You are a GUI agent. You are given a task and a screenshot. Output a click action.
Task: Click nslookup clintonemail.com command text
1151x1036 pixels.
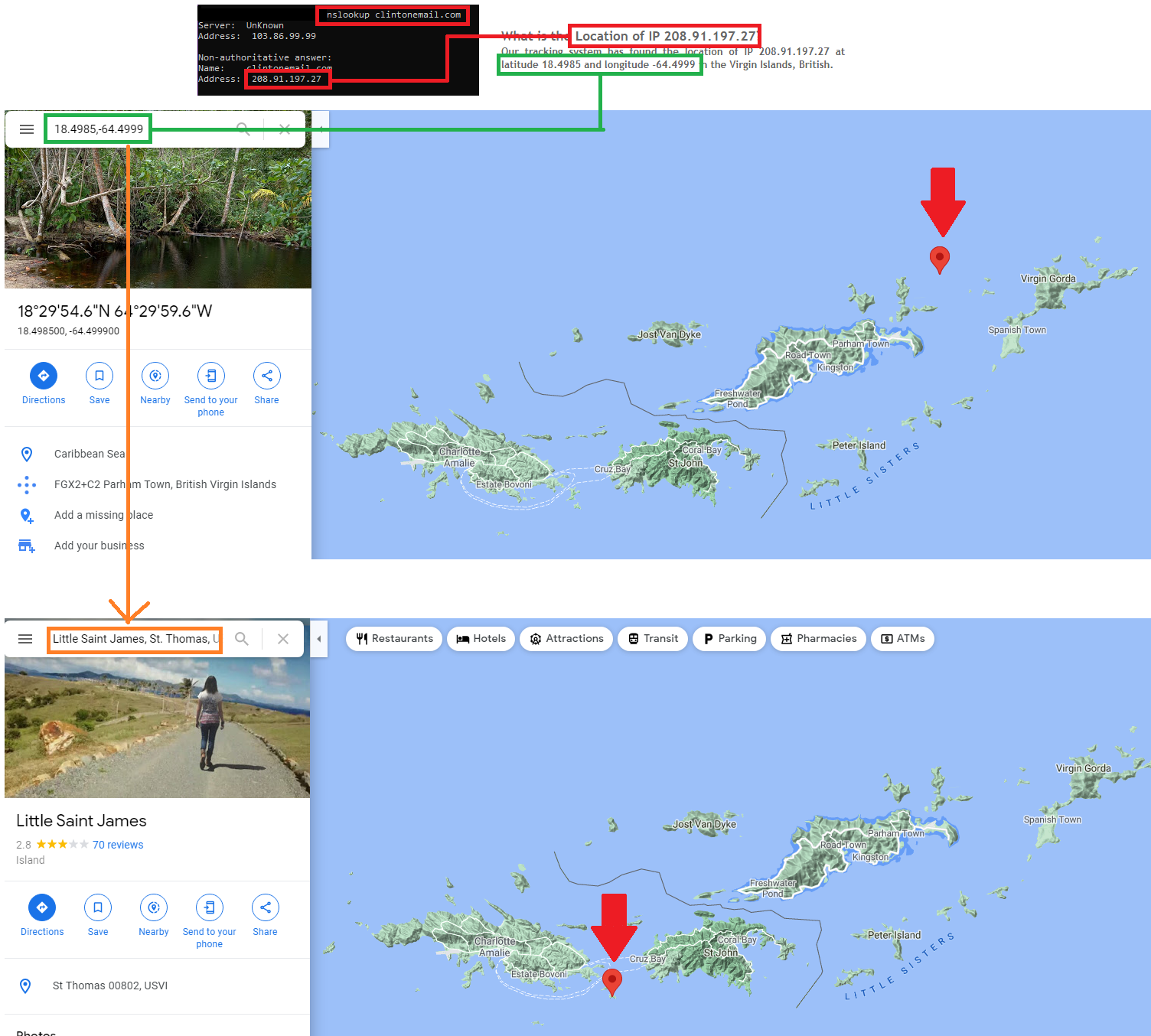(393, 15)
